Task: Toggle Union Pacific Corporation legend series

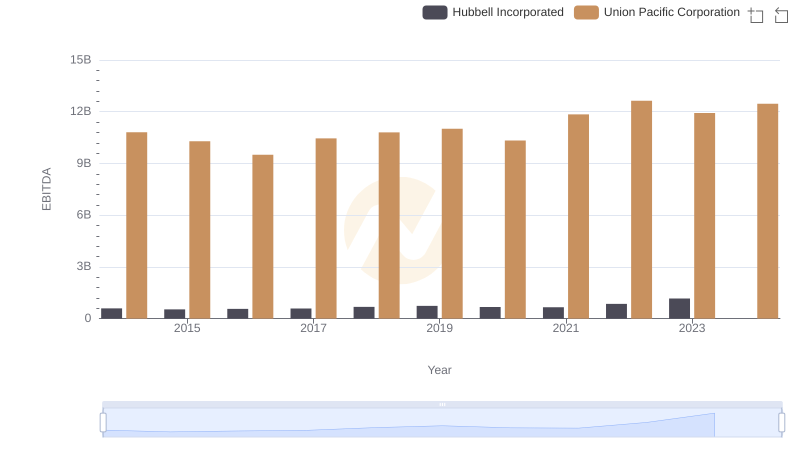Action: pyautogui.click(x=657, y=12)
